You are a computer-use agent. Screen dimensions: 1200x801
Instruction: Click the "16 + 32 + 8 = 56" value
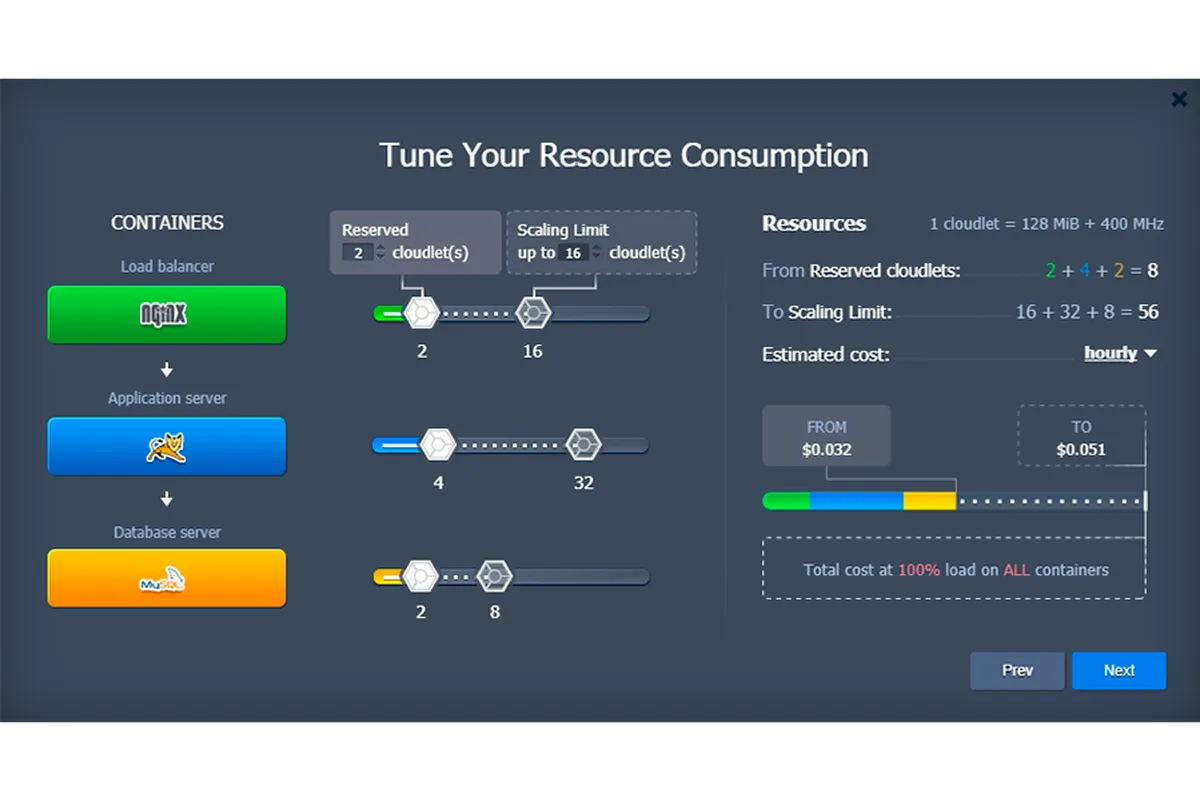pyautogui.click(x=1087, y=312)
